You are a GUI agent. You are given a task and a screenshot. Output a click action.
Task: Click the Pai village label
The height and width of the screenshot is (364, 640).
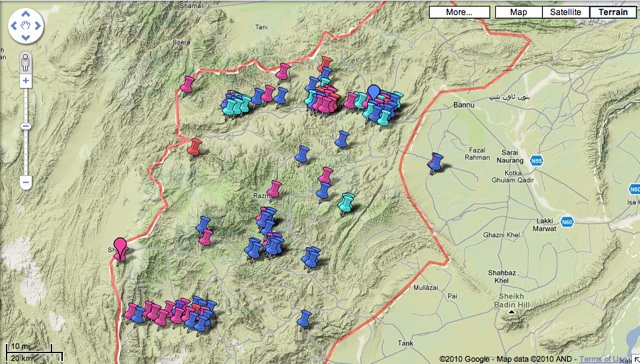[x=452, y=296]
